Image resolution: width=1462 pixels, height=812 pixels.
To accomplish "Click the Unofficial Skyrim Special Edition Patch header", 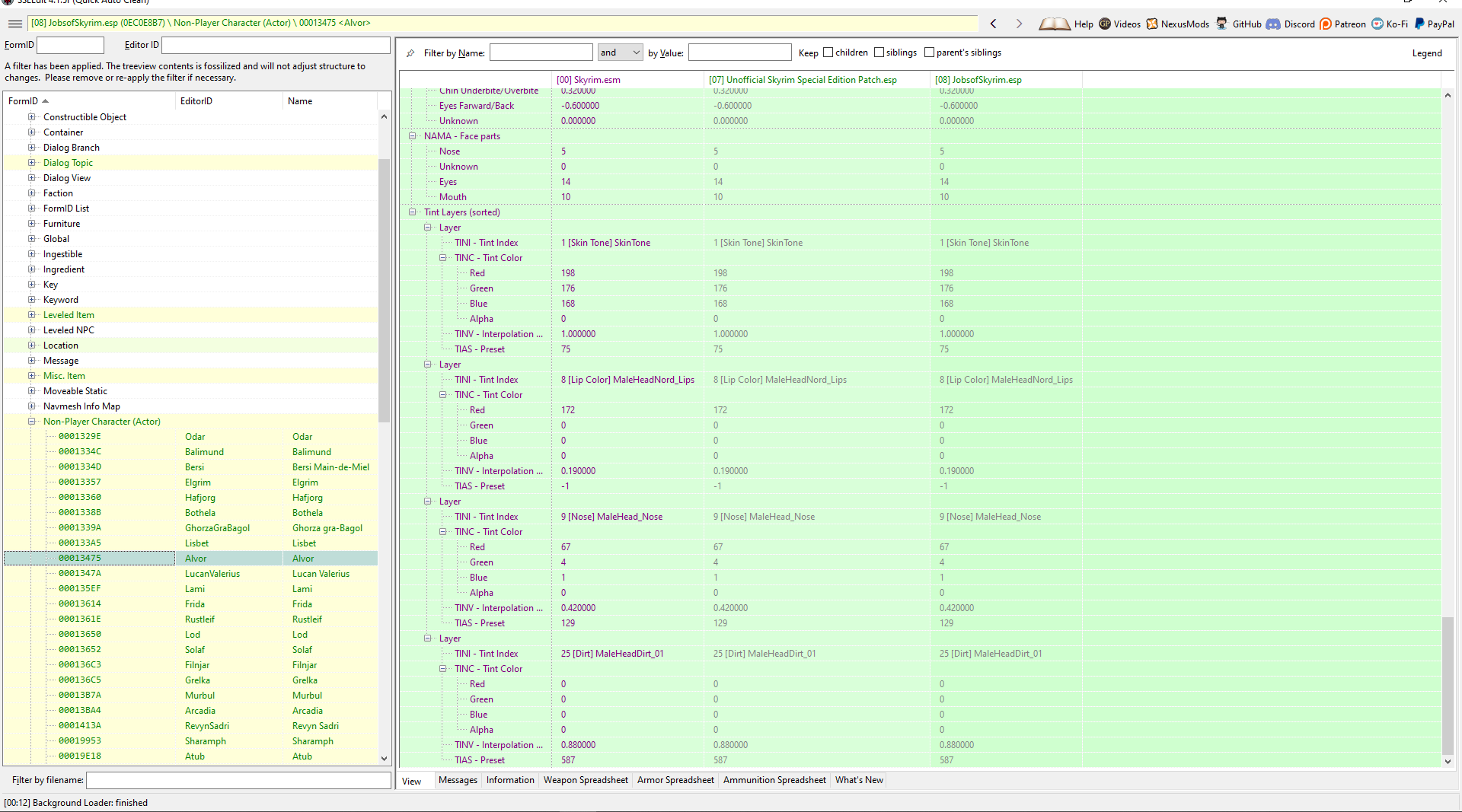I will click(x=817, y=80).
